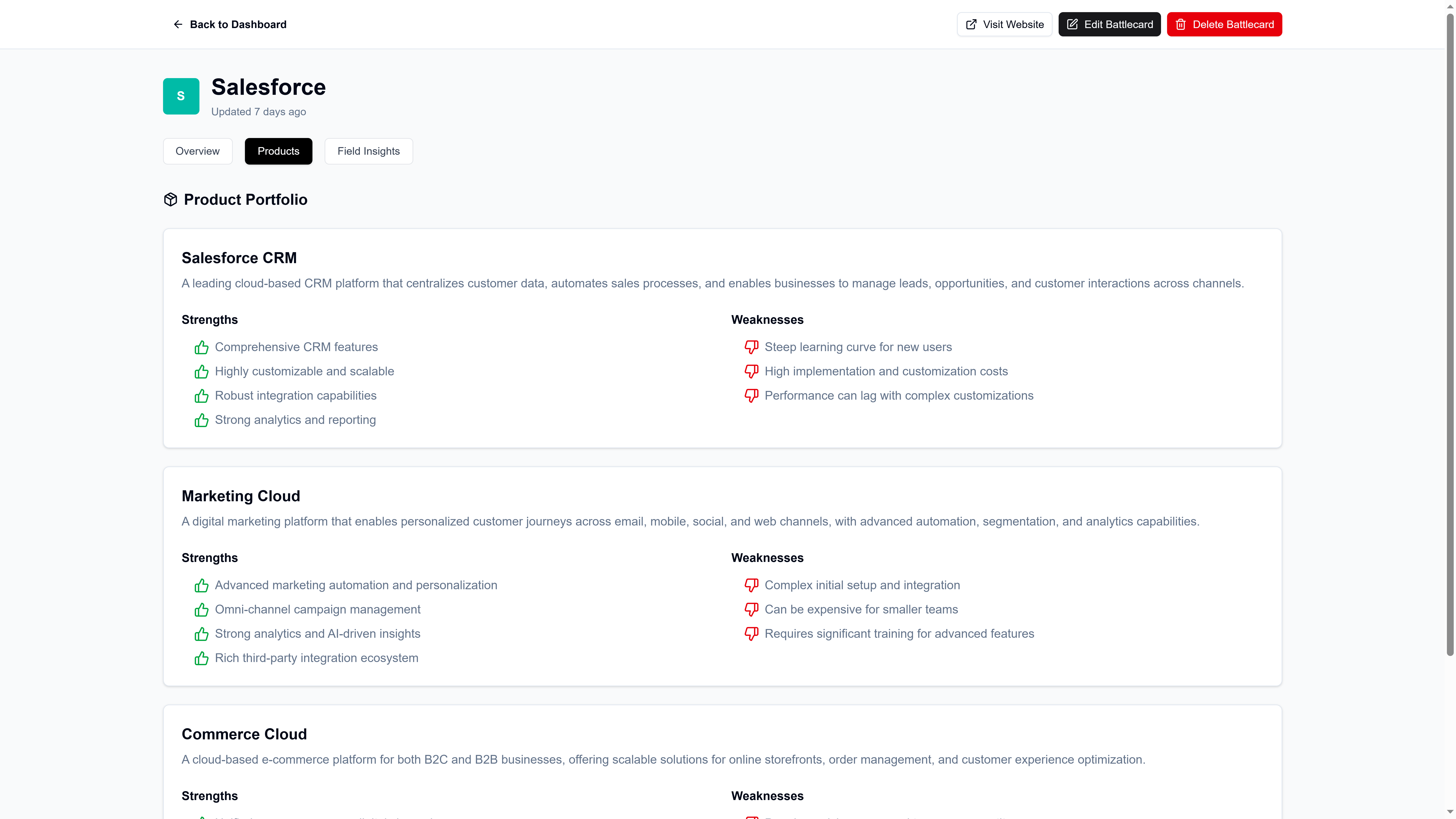Select the Products tab
This screenshot has height=819, width=1456.
coord(278,151)
